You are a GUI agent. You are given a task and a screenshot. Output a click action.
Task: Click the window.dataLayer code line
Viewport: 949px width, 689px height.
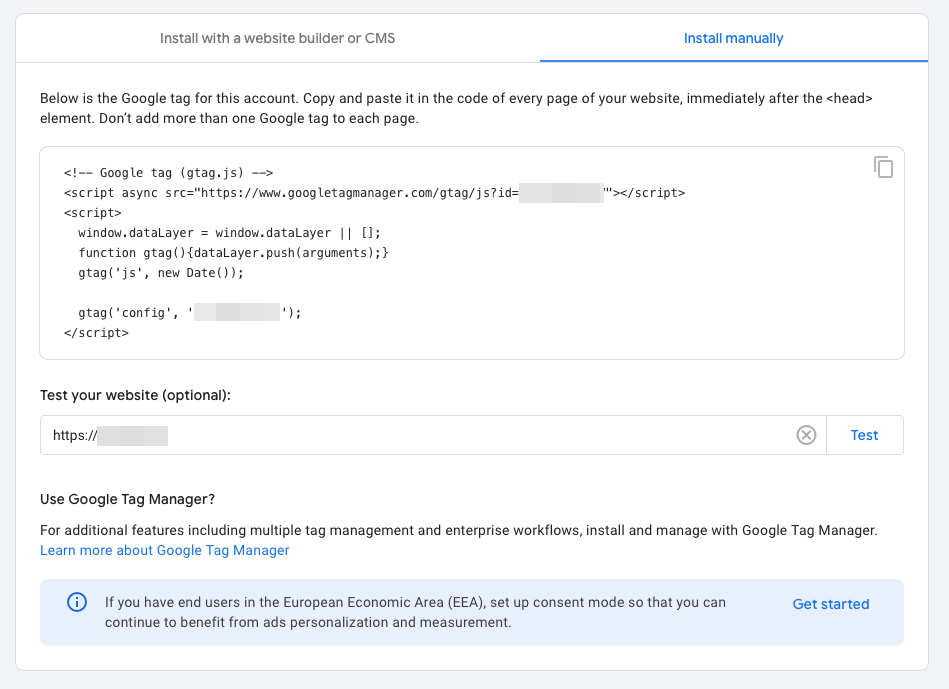pyautogui.click(x=229, y=232)
